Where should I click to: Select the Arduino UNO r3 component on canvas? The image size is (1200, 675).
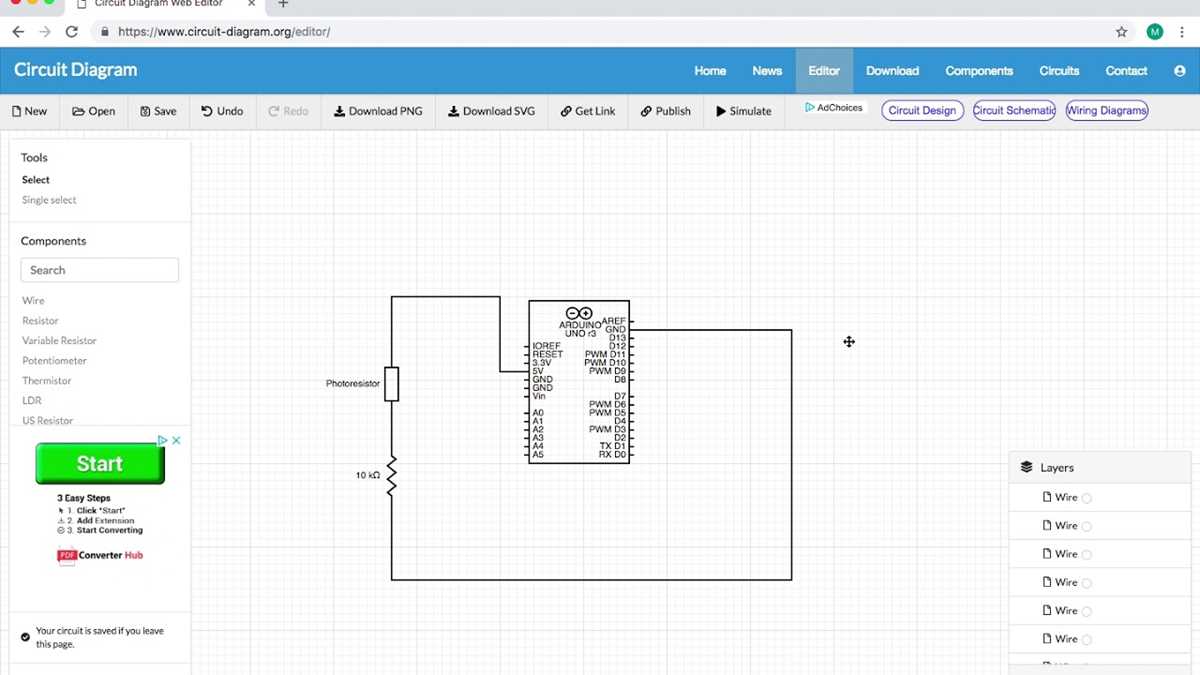coord(579,381)
